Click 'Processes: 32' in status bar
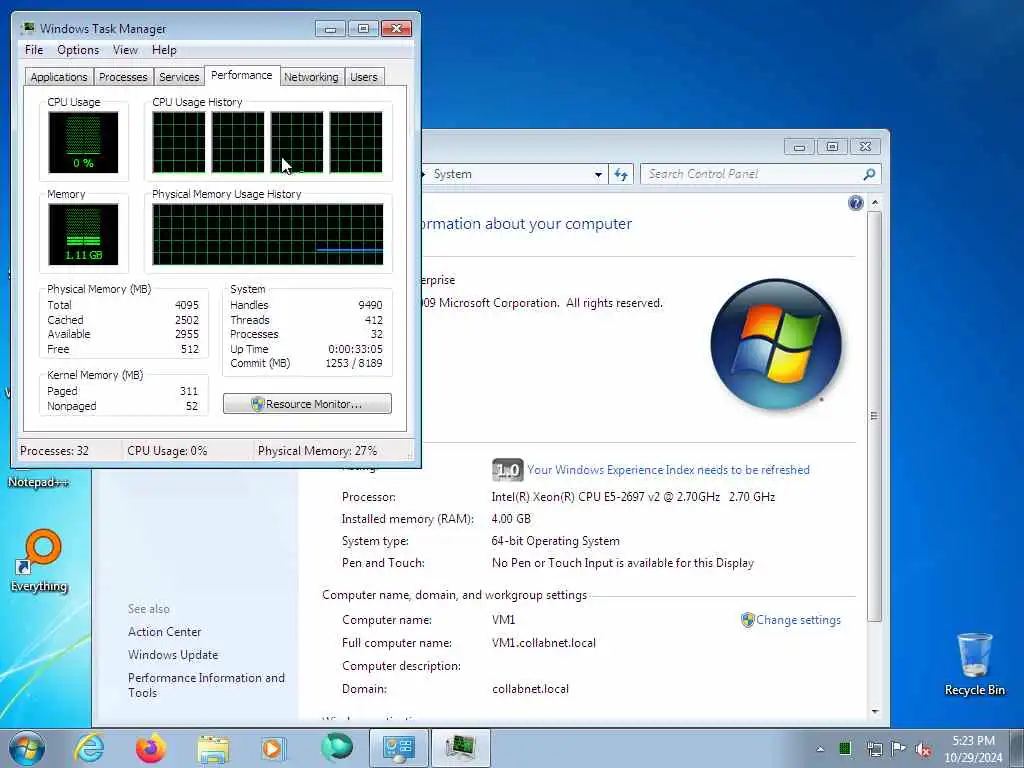1024x768 pixels. [54, 451]
